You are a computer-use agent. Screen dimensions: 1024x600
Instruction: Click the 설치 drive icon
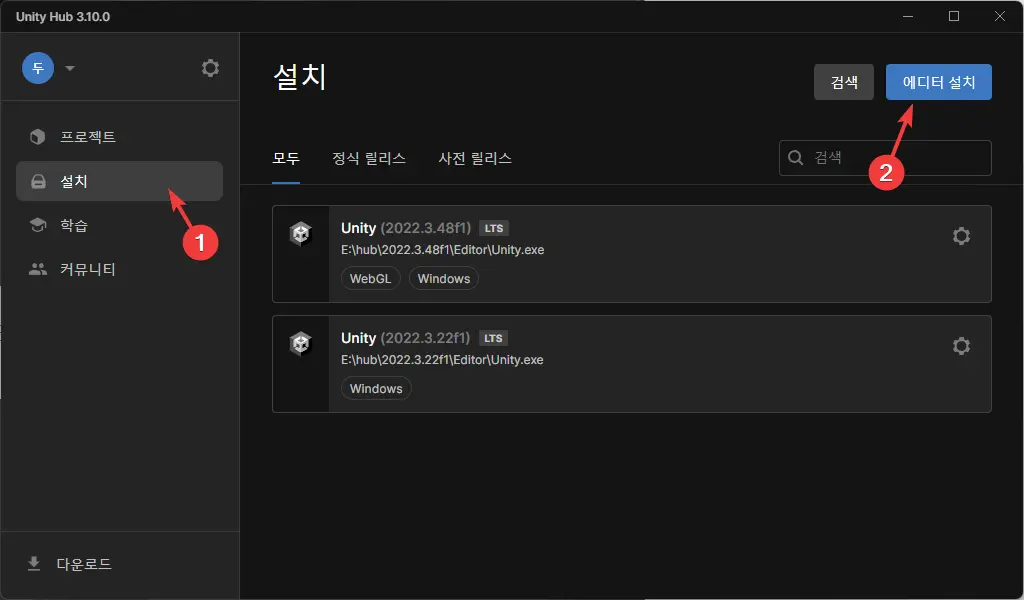point(39,182)
